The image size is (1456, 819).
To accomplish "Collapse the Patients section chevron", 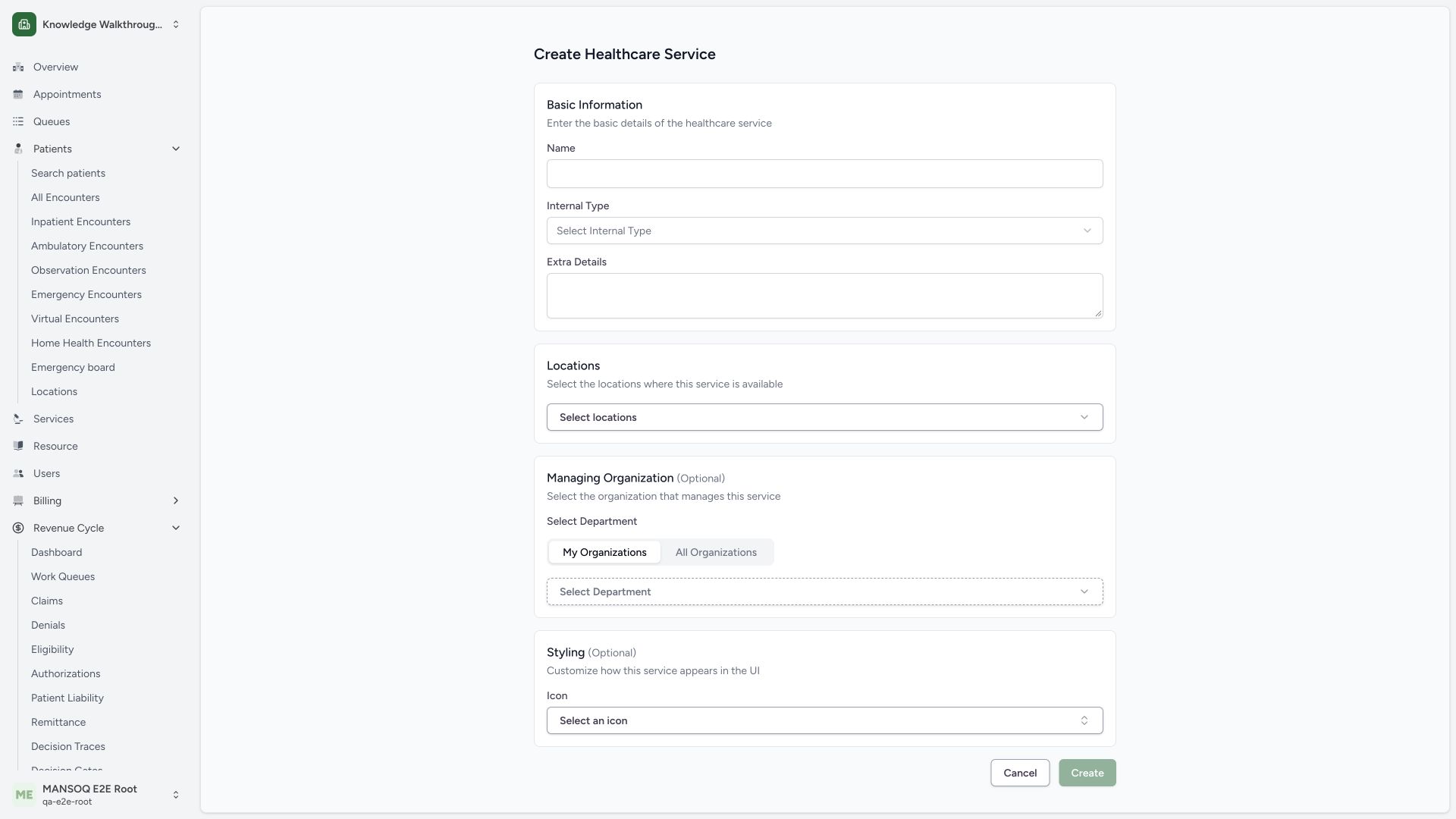I will click(176, 149).
